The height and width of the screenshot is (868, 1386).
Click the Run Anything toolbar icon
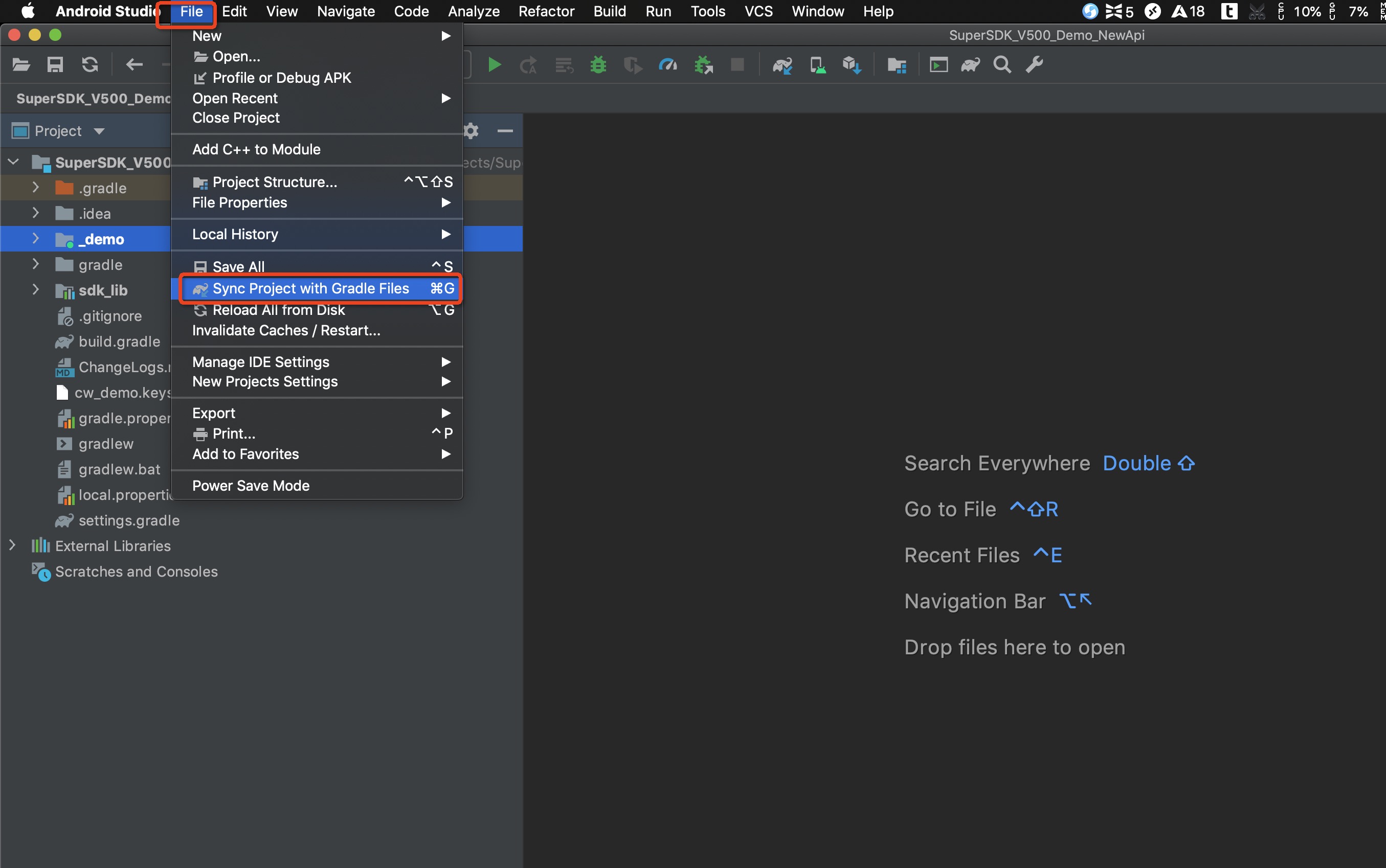938,65
